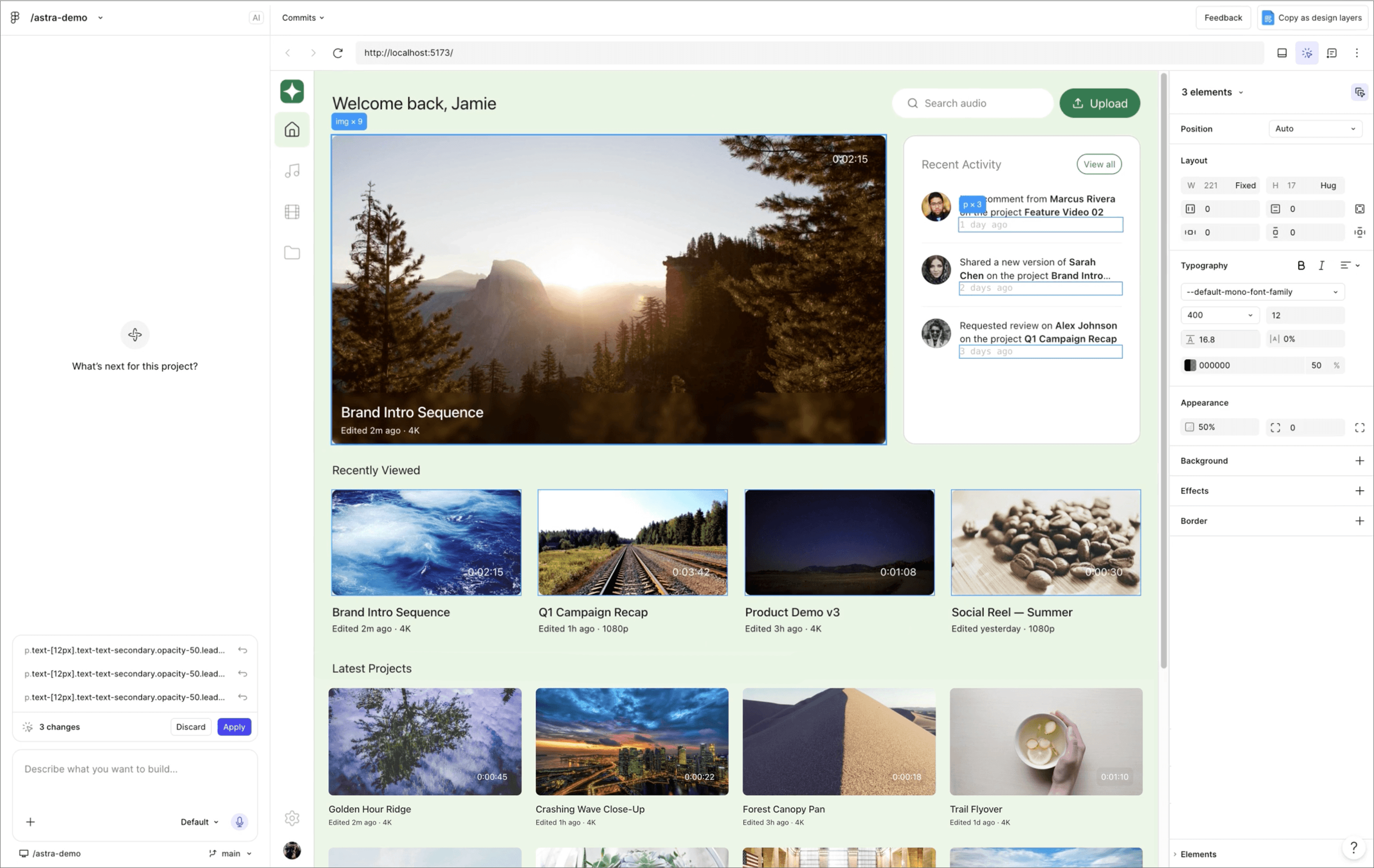Screen dimensions: 1374x868
Task: Toggle Bold typography
Action: point(1301,265)
